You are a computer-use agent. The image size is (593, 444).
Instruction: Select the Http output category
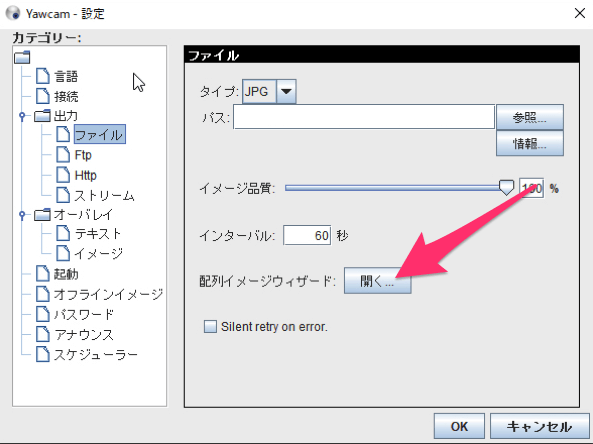85,175
